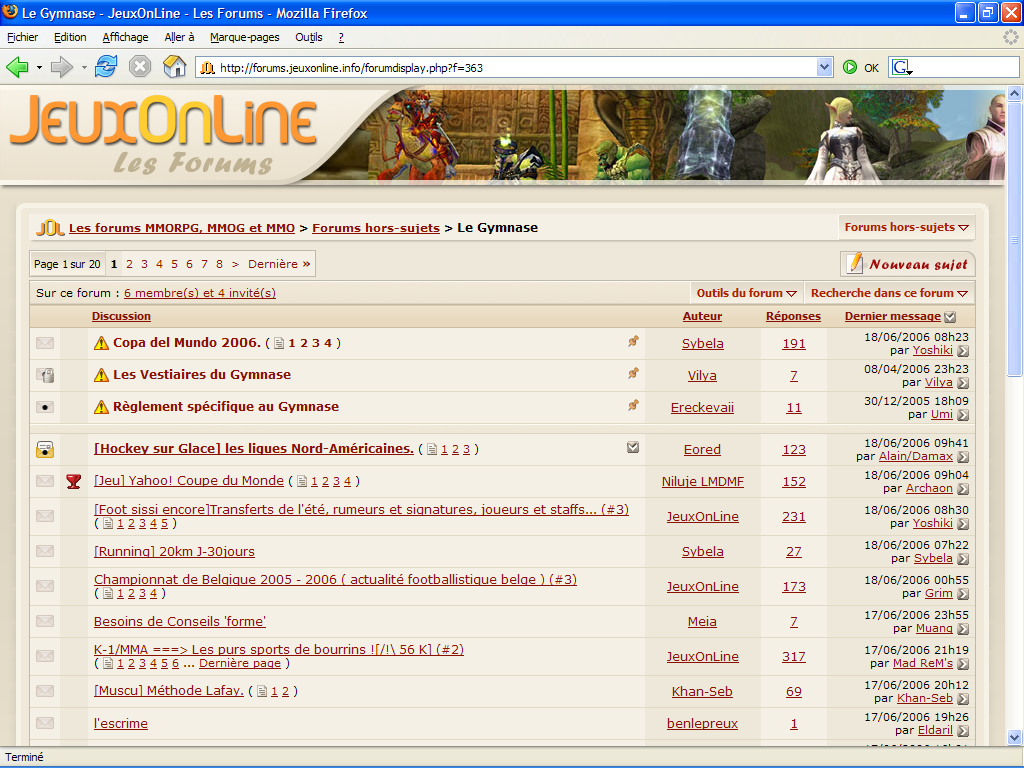The height and width of the screenshot is (768, 1024).
Task: Click the green Go button next to OK
Action: pyautogui.click(x=850, y=67)
